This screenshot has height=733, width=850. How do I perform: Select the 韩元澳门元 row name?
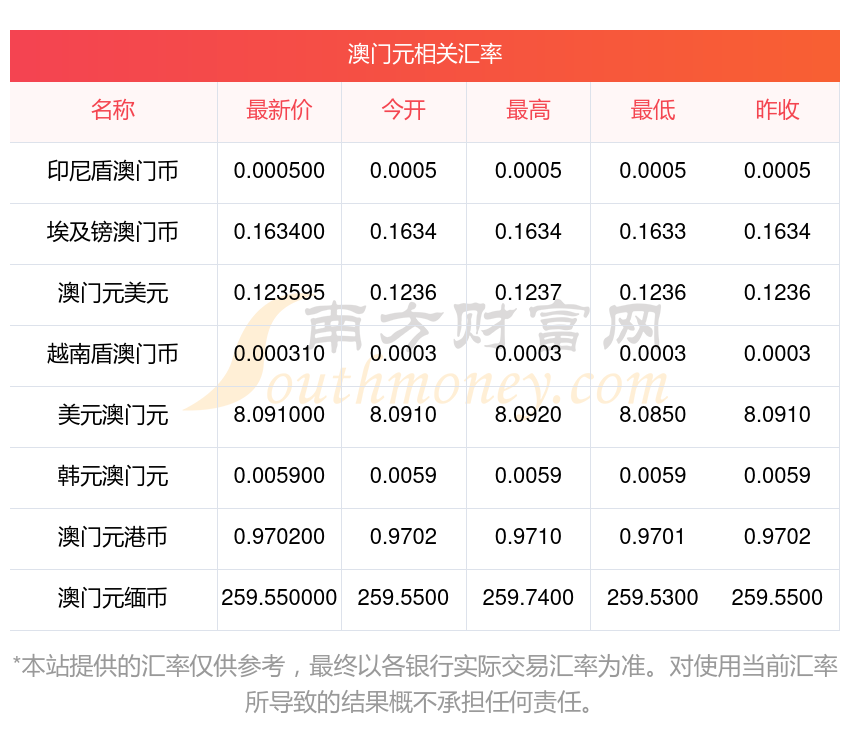tap(113, 476)
